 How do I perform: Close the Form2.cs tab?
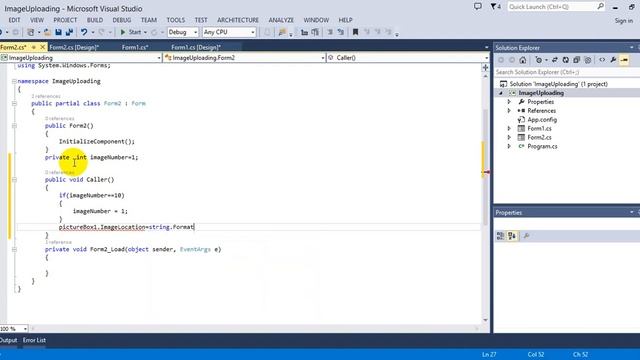point(42,47)
